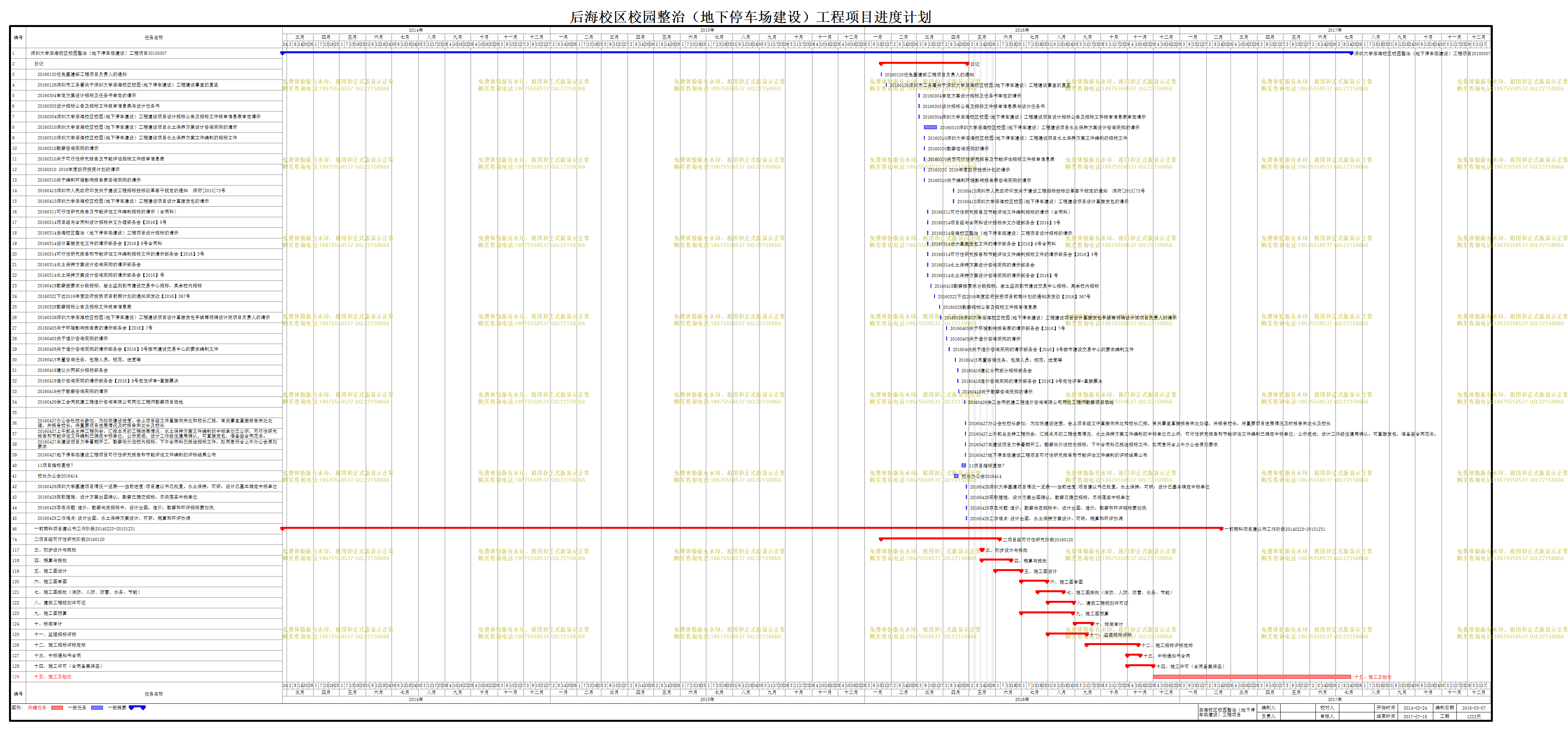Image resolution: width=1568 pixels, height=730 pixels.
Task: Select the red bar for 八、建筑工程规划许可证
Action: 1060,602
